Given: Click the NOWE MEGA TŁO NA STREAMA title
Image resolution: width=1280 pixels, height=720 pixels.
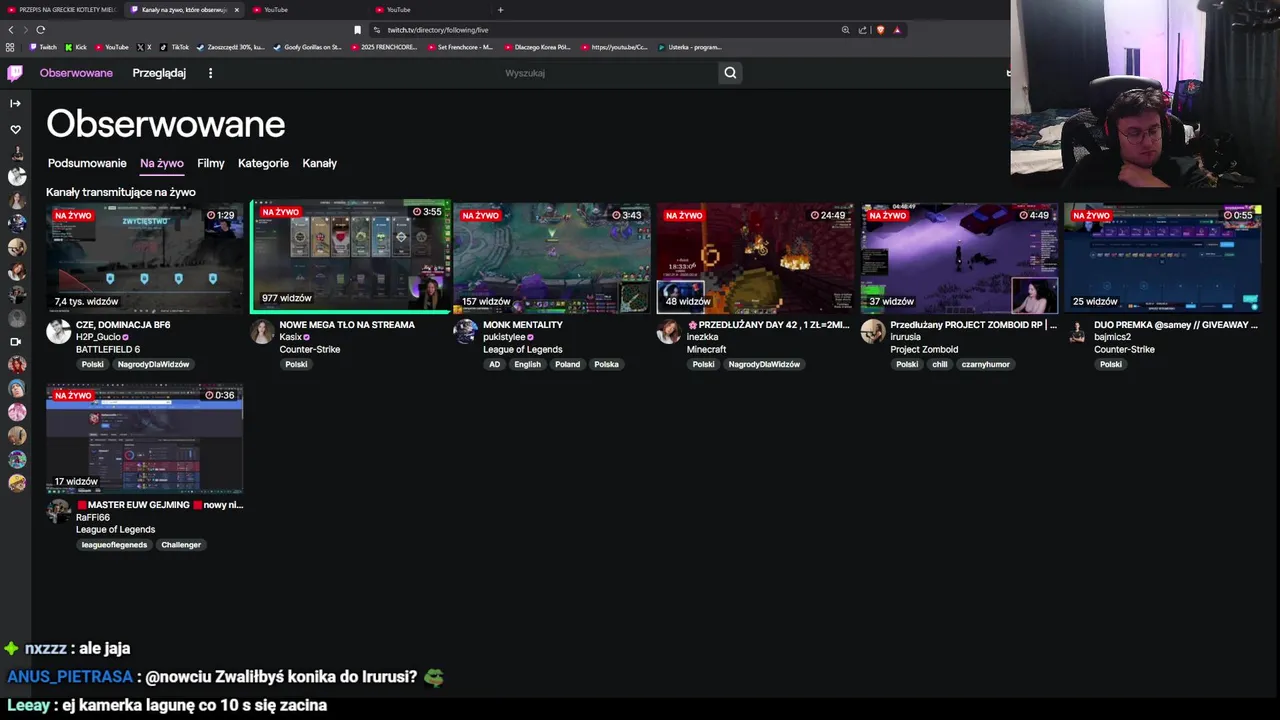Looking at the screenshot, I should coord(347,325).
